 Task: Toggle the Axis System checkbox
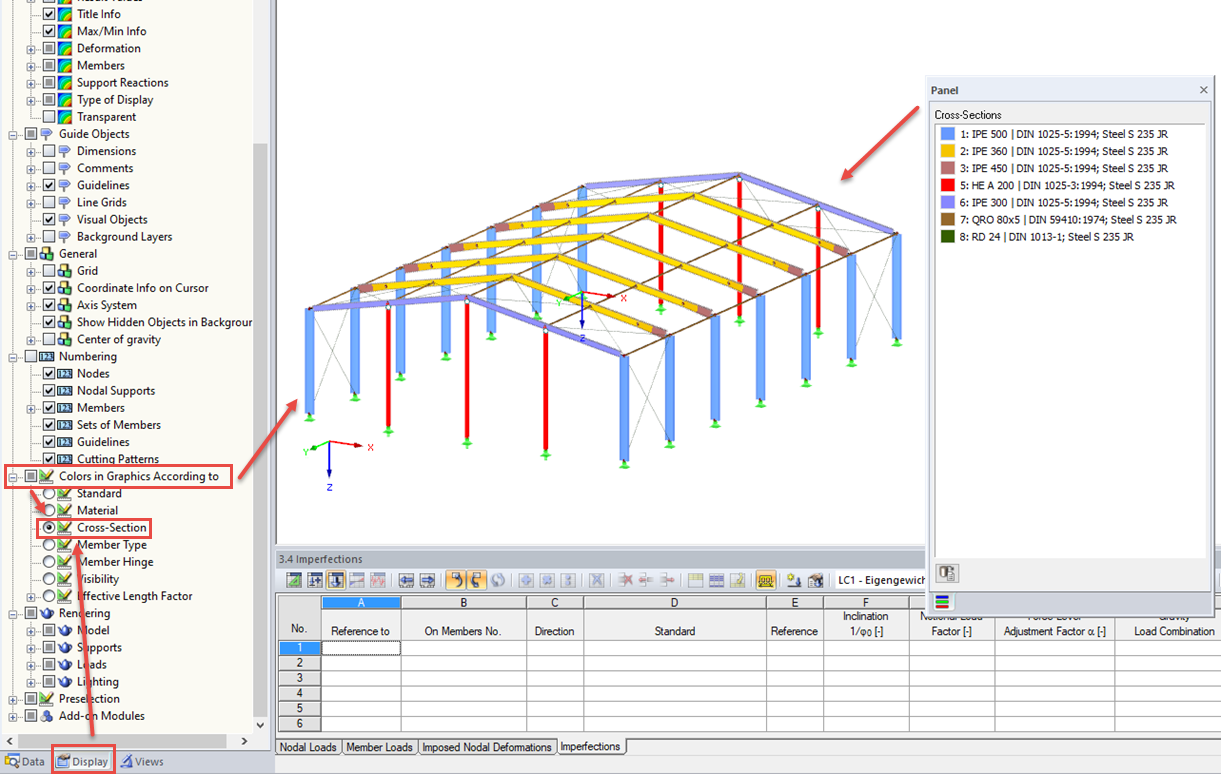[x=49, y=305]
